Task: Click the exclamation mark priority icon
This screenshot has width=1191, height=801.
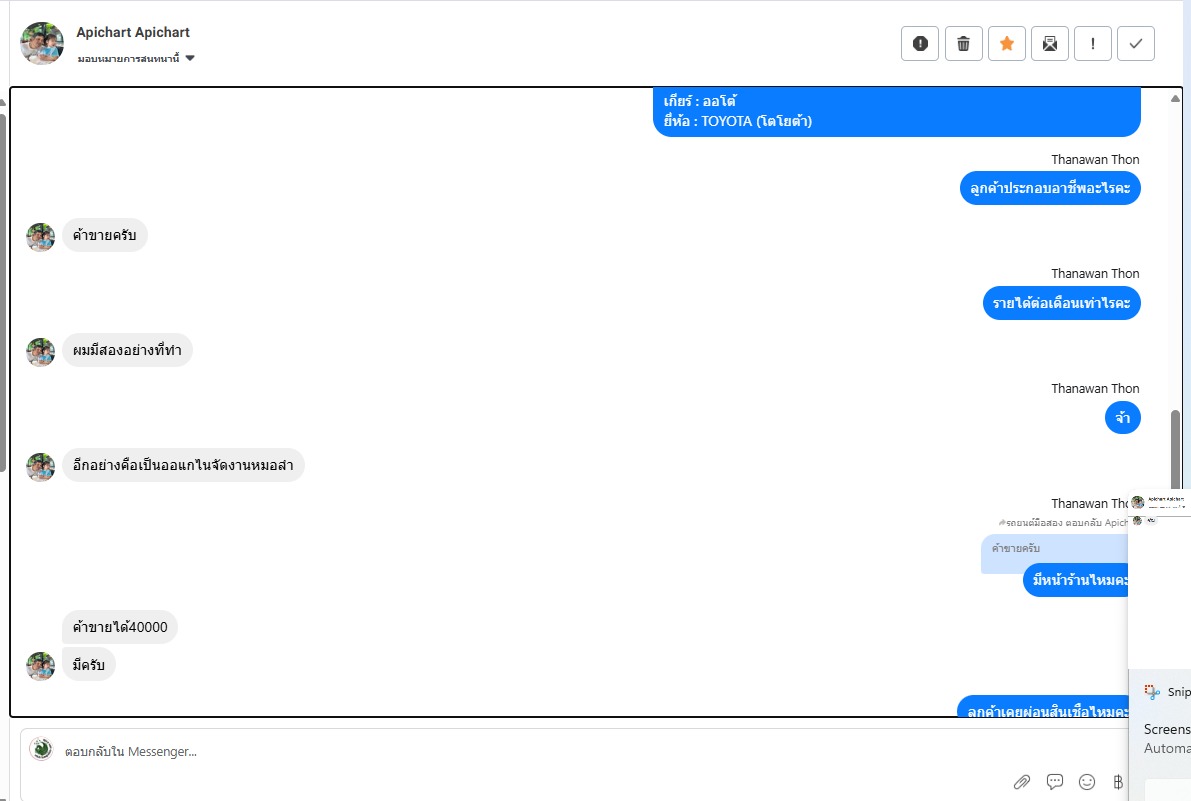Action: tap(1093, 43)
